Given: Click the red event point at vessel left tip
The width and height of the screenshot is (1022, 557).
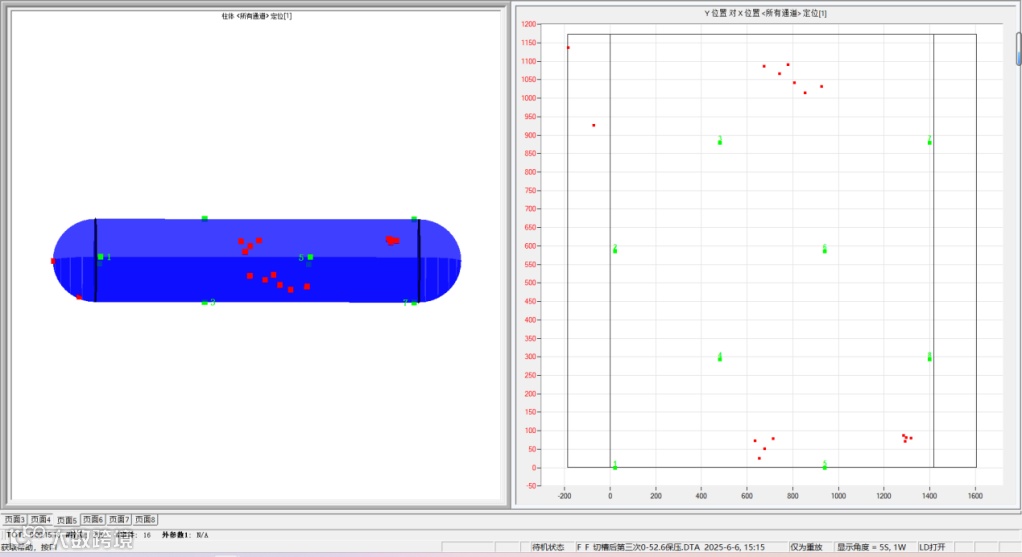Looking at the screenshot, I should point(53,261).
